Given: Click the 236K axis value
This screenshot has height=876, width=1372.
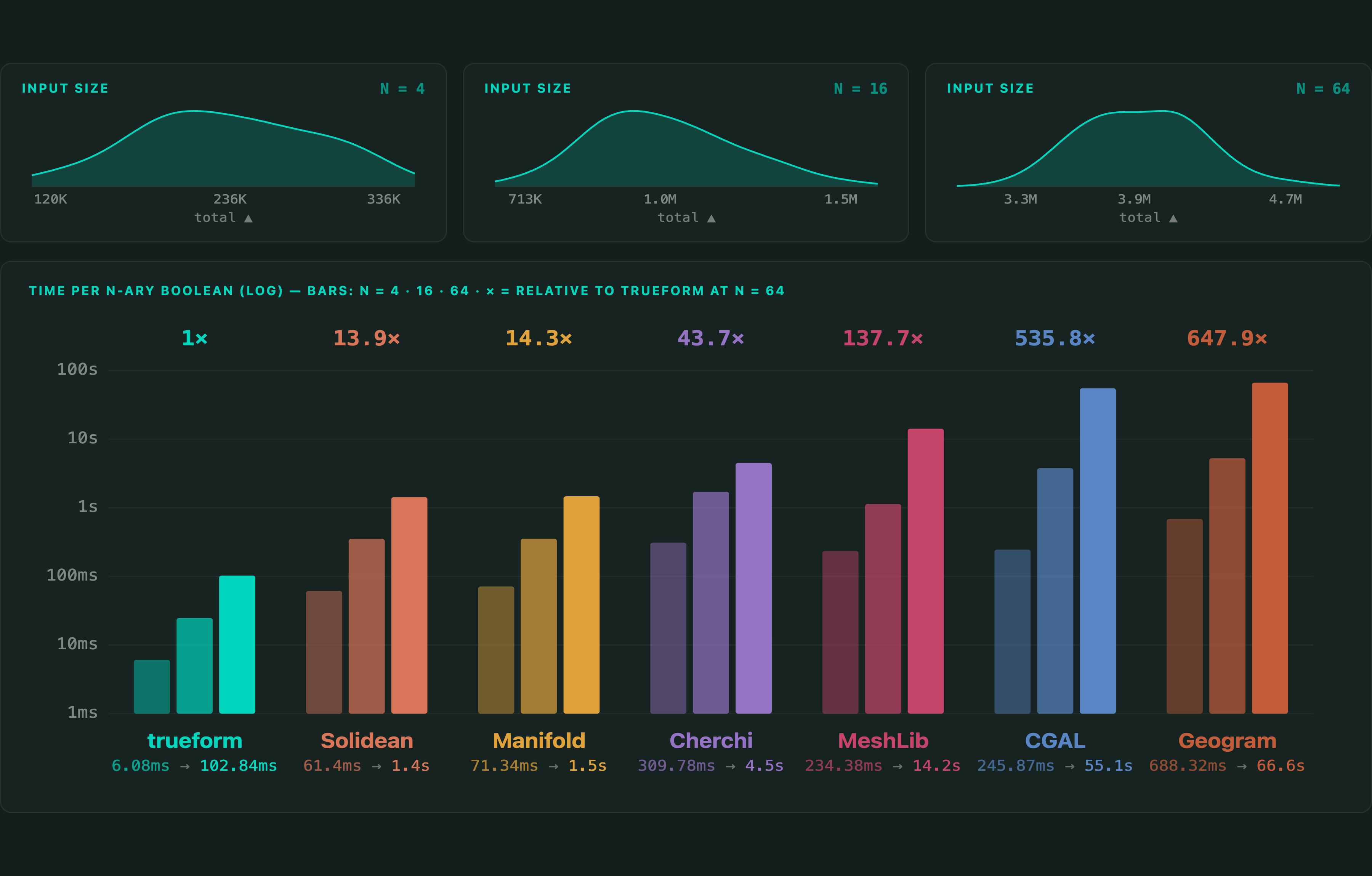Looking at the screenshot, I should point(230,199).
